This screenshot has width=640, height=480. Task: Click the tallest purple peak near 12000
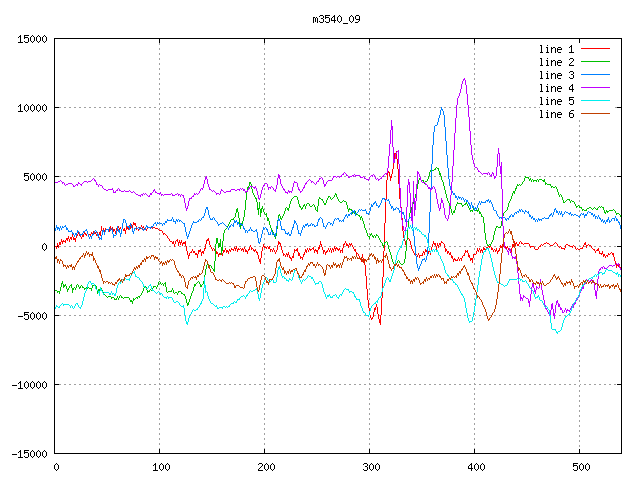click(x=464, y=79)
